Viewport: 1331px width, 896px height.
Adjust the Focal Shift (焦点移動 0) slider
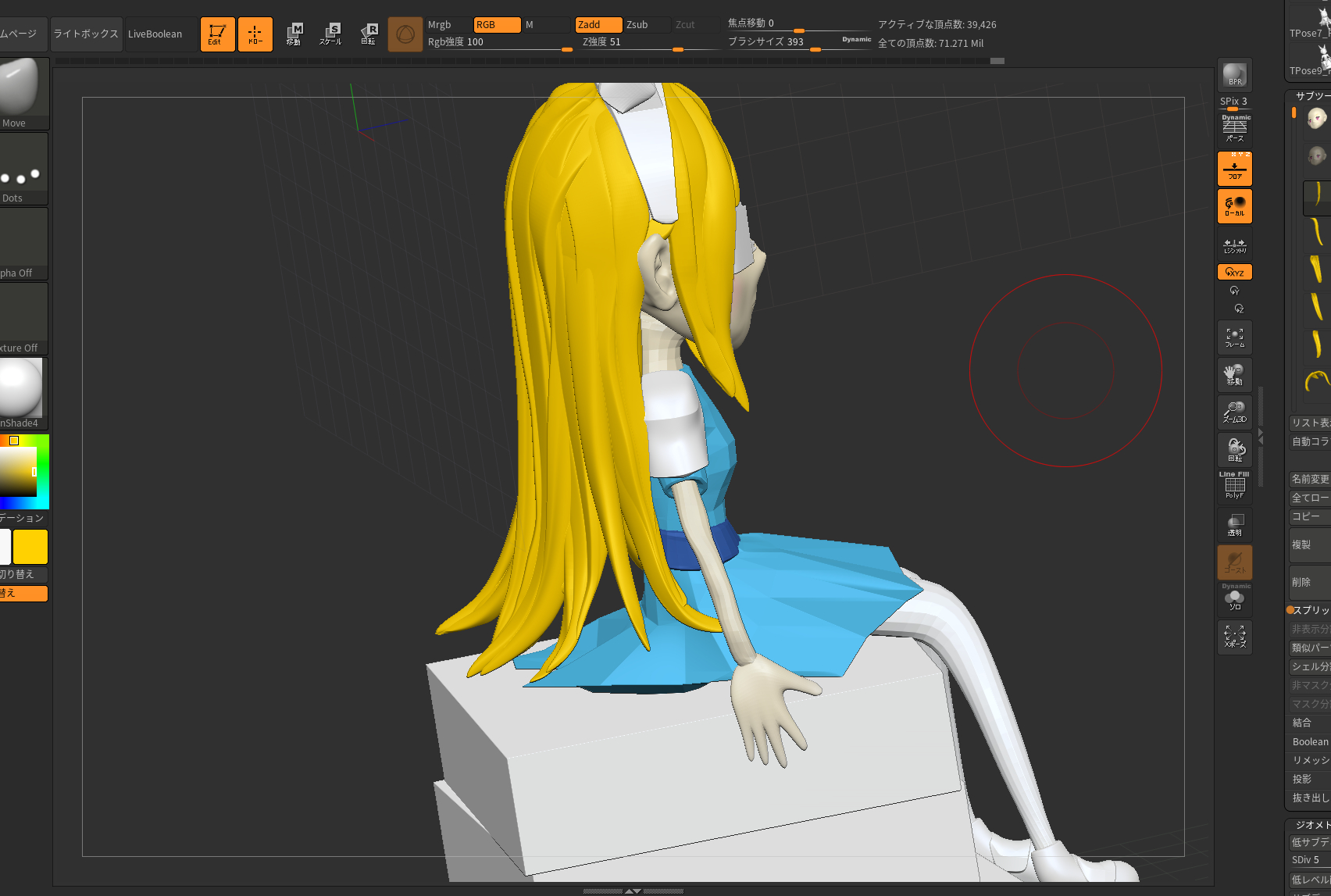click(x=798, y=24)
